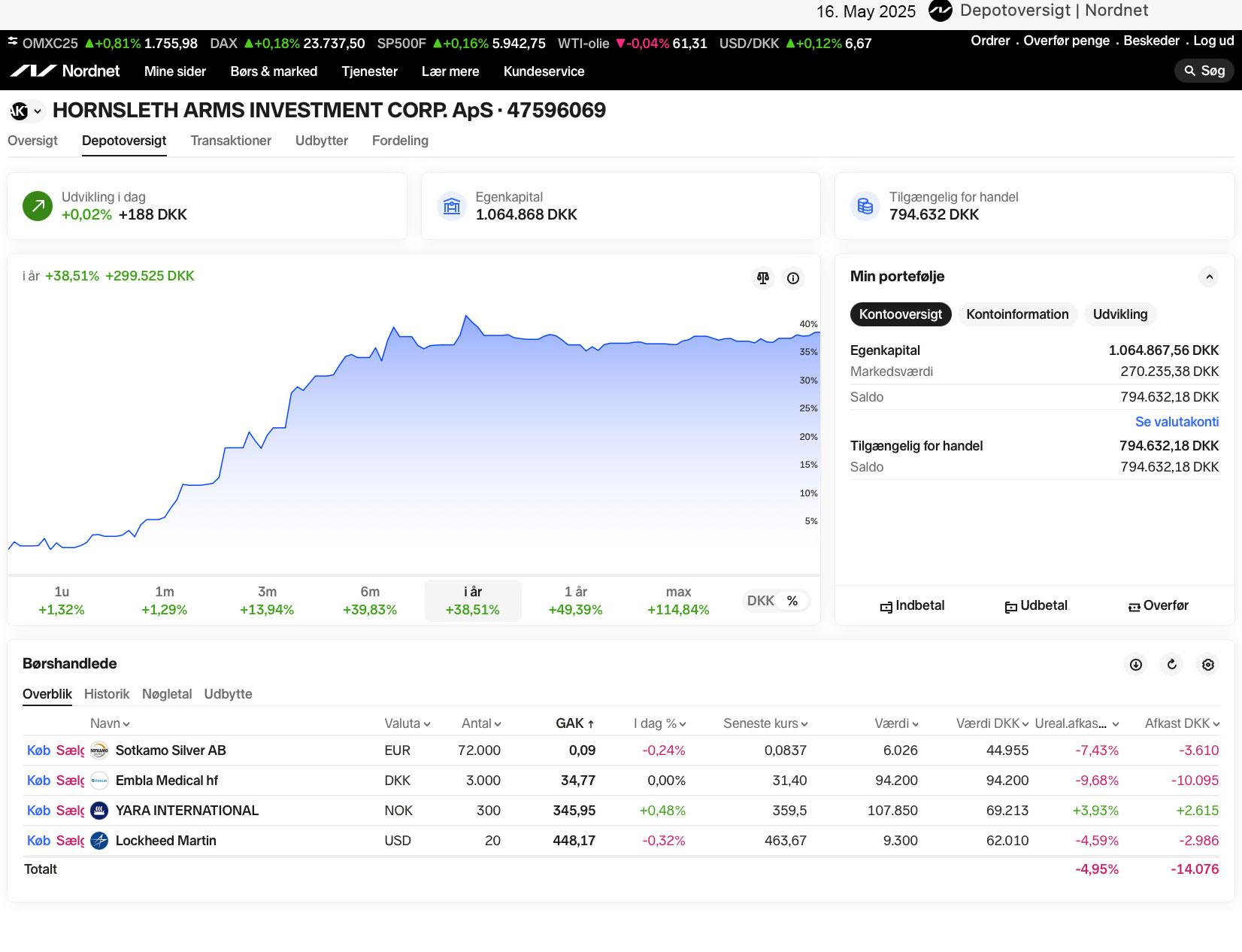1242x952 pixels.
Task: Open the ticker settings icon beside OMXC25
Action: 13,41
